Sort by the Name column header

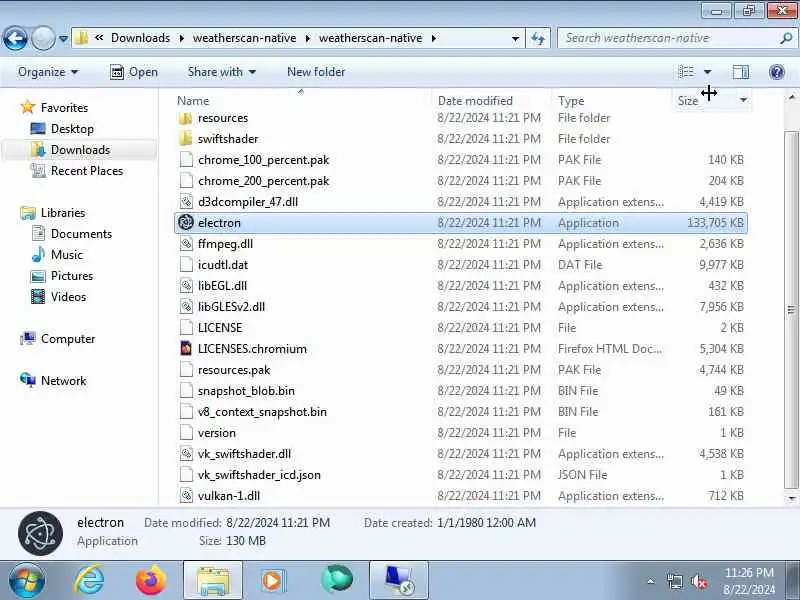click(x=193, y=101)
